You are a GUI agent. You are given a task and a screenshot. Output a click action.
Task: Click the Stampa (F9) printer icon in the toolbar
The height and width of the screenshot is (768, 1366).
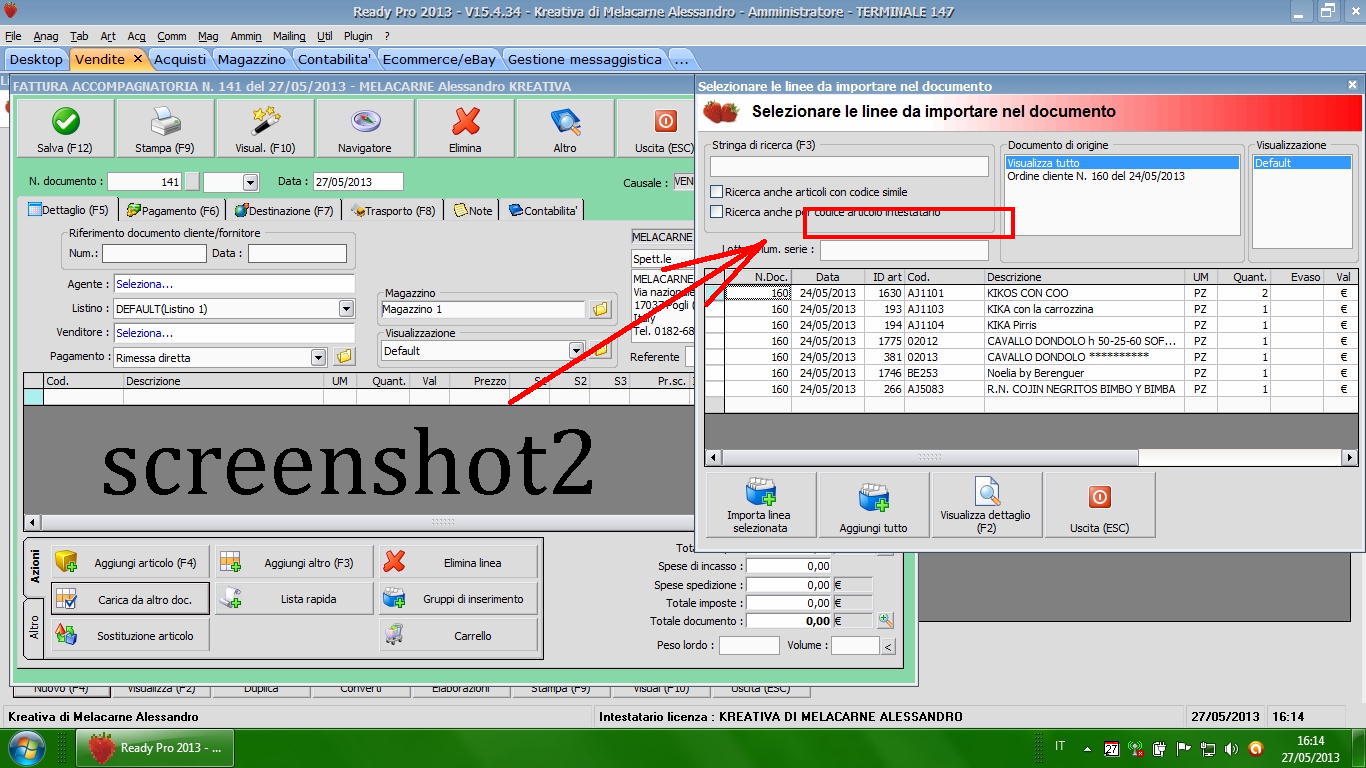click(165, 121)
